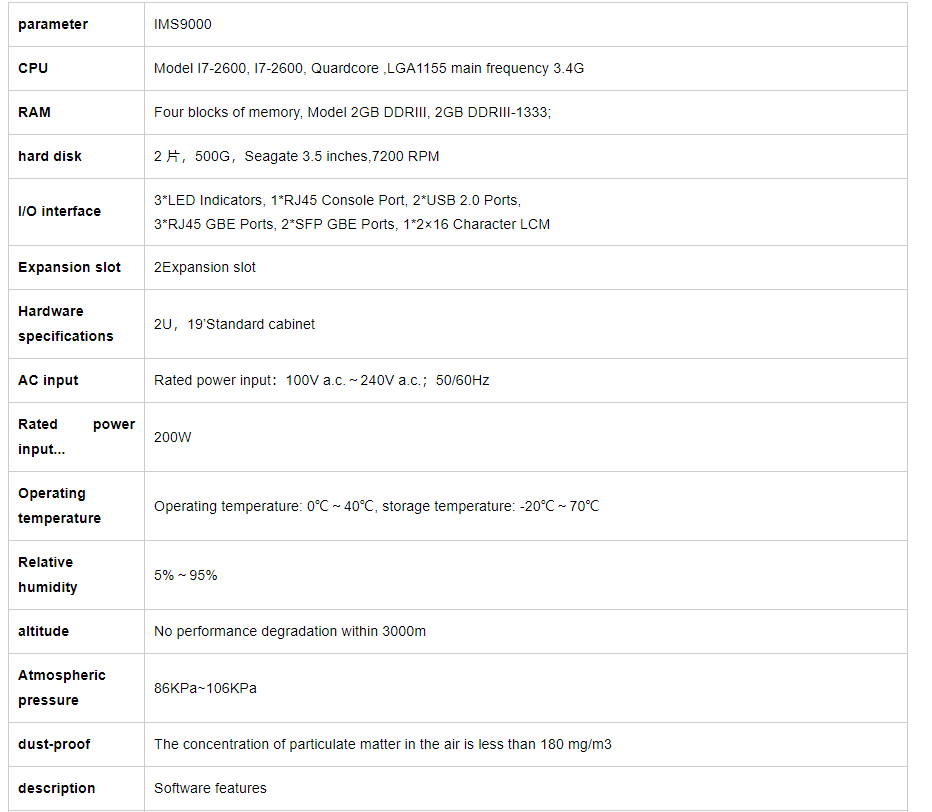Click the Expansion slot row label
932x812 pixels.
click(69, 267)
